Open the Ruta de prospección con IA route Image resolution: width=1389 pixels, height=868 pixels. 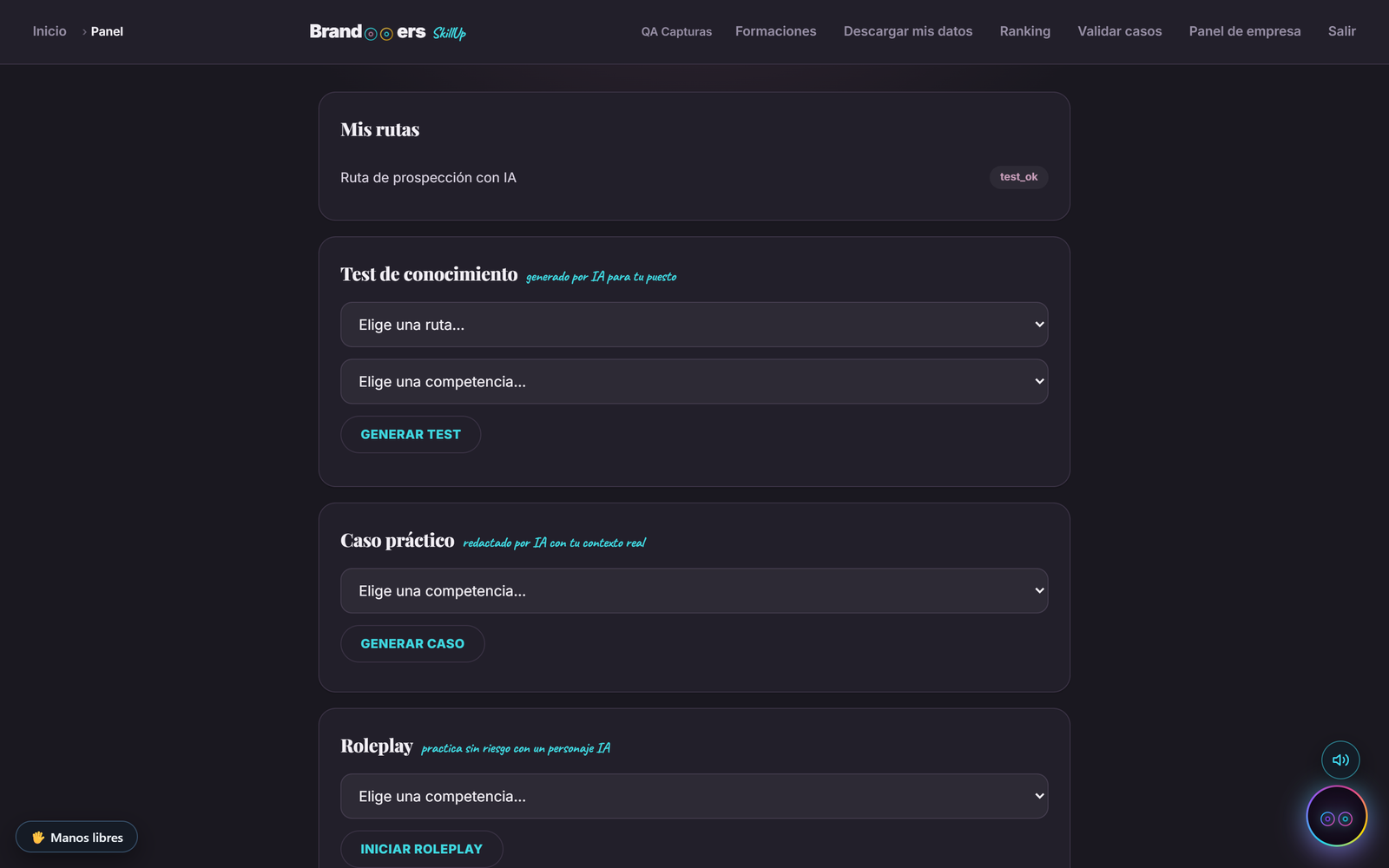428,177
